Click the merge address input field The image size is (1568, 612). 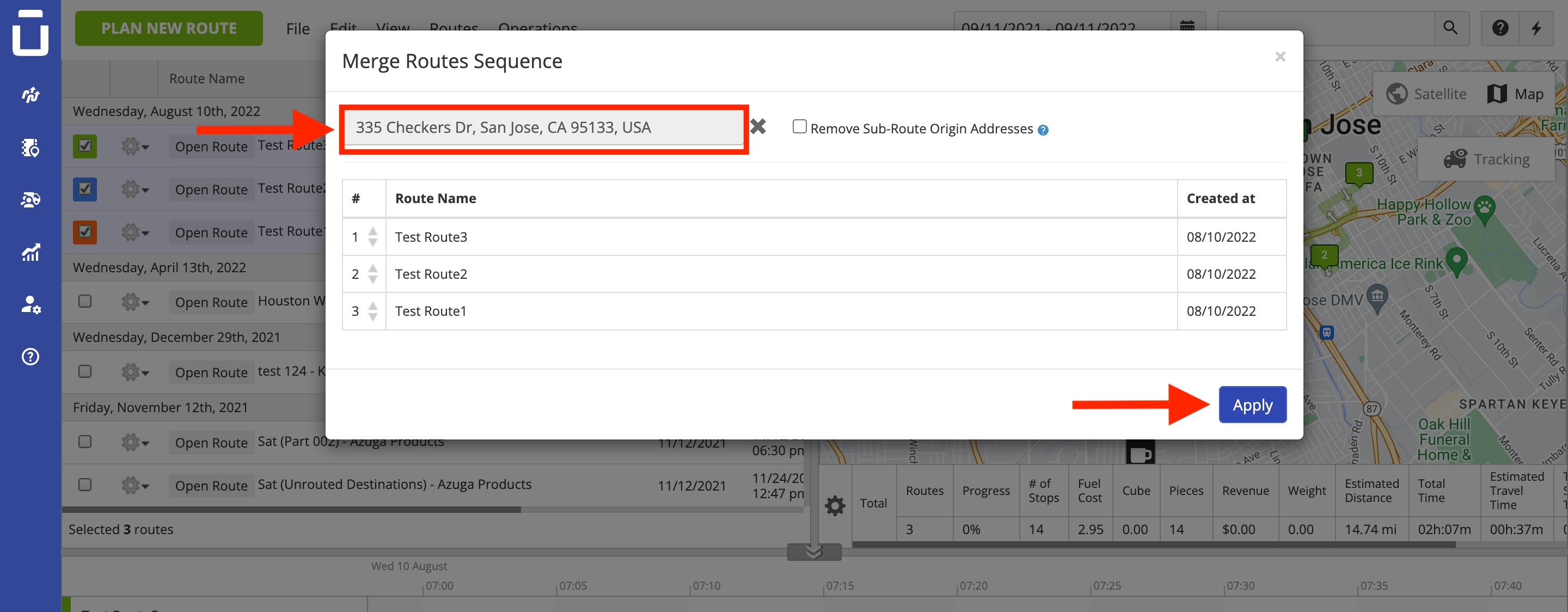pos(543,127)
